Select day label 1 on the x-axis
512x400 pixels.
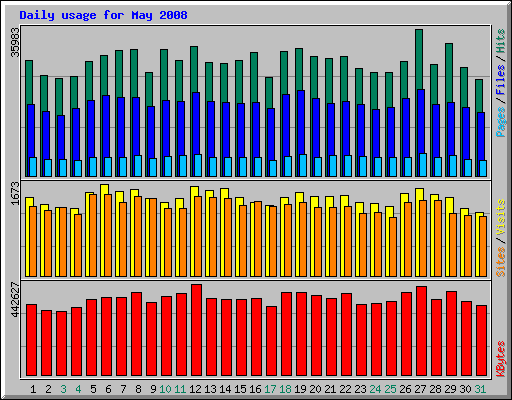[33, 389]
